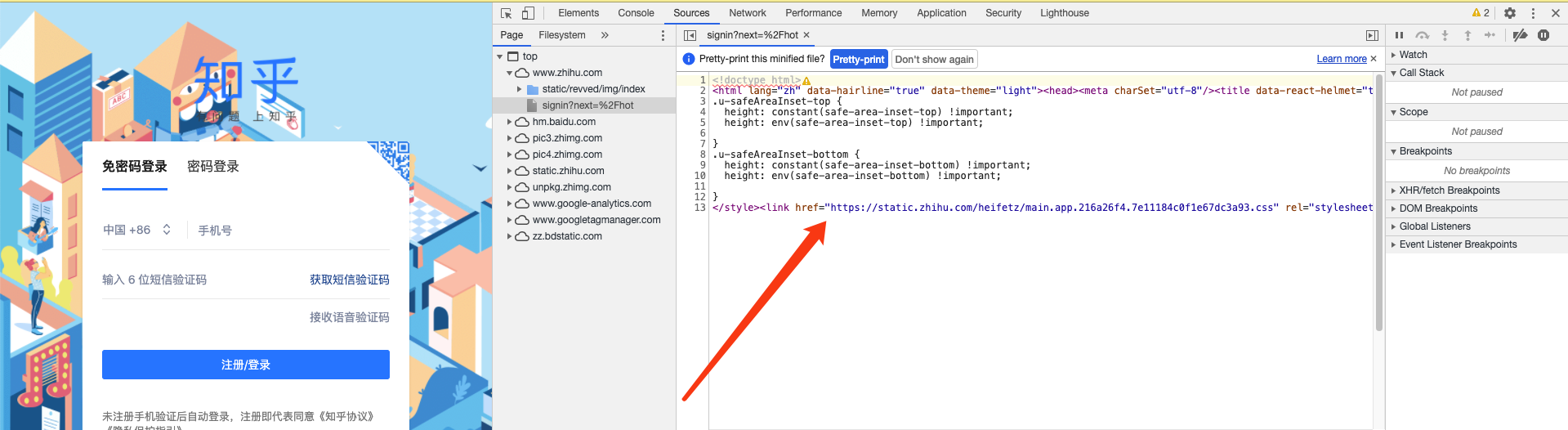Open DevTools settings gear
This screenshot has height=430, width=1568.
1510,13
